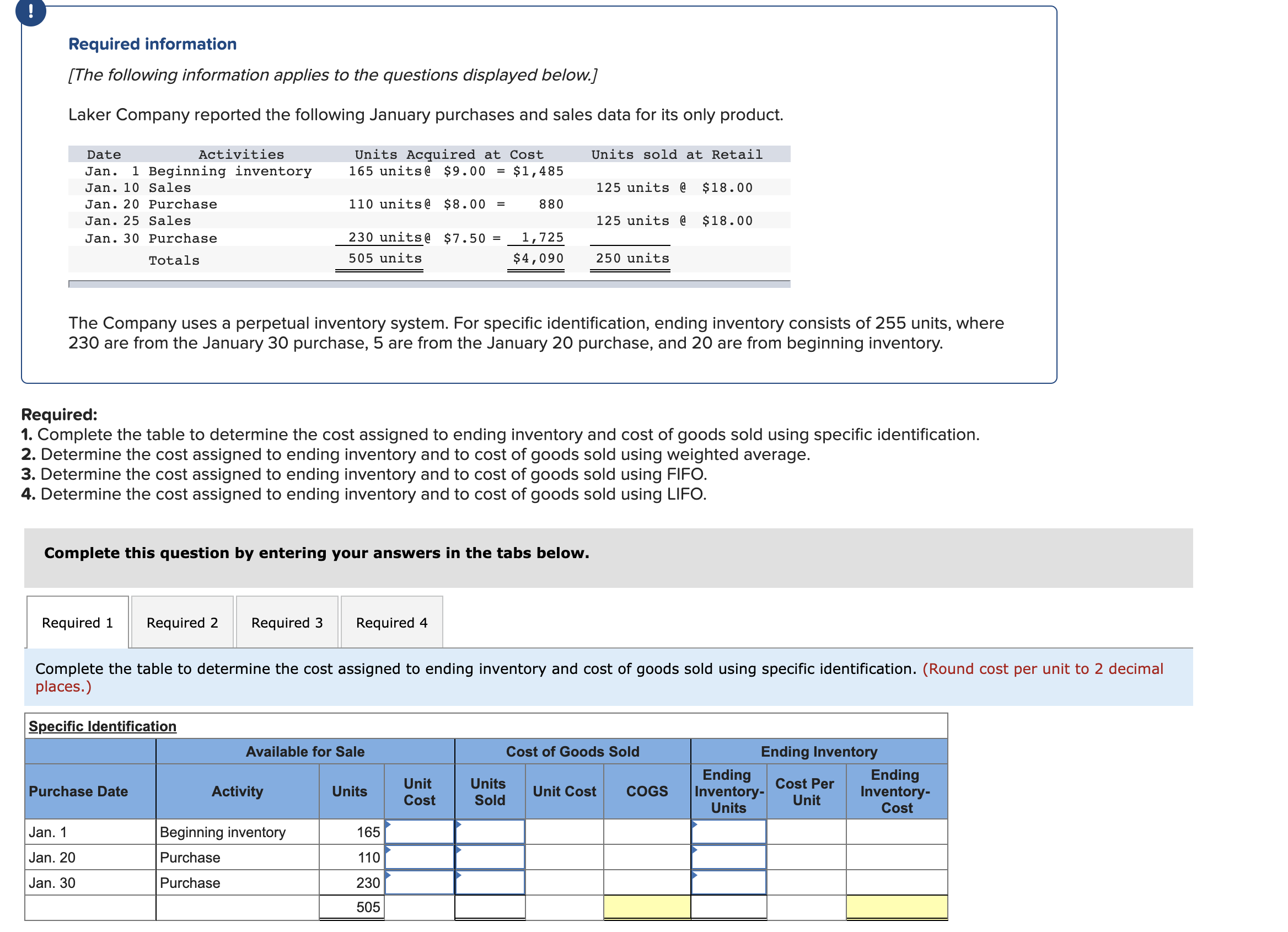Click Ending Inventory Units cell for Jan. 1
Image resolution: width=1288 pixels, height=932 pixels.
click(729, 832)
